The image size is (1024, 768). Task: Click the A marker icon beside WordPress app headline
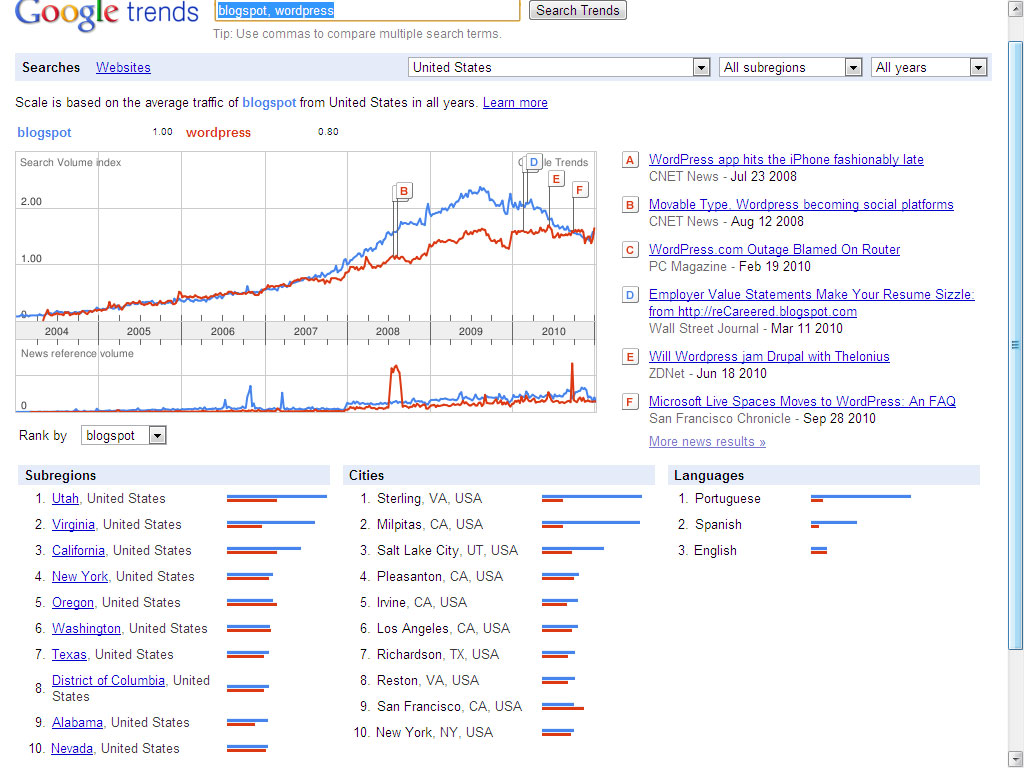tap(630, 160)
